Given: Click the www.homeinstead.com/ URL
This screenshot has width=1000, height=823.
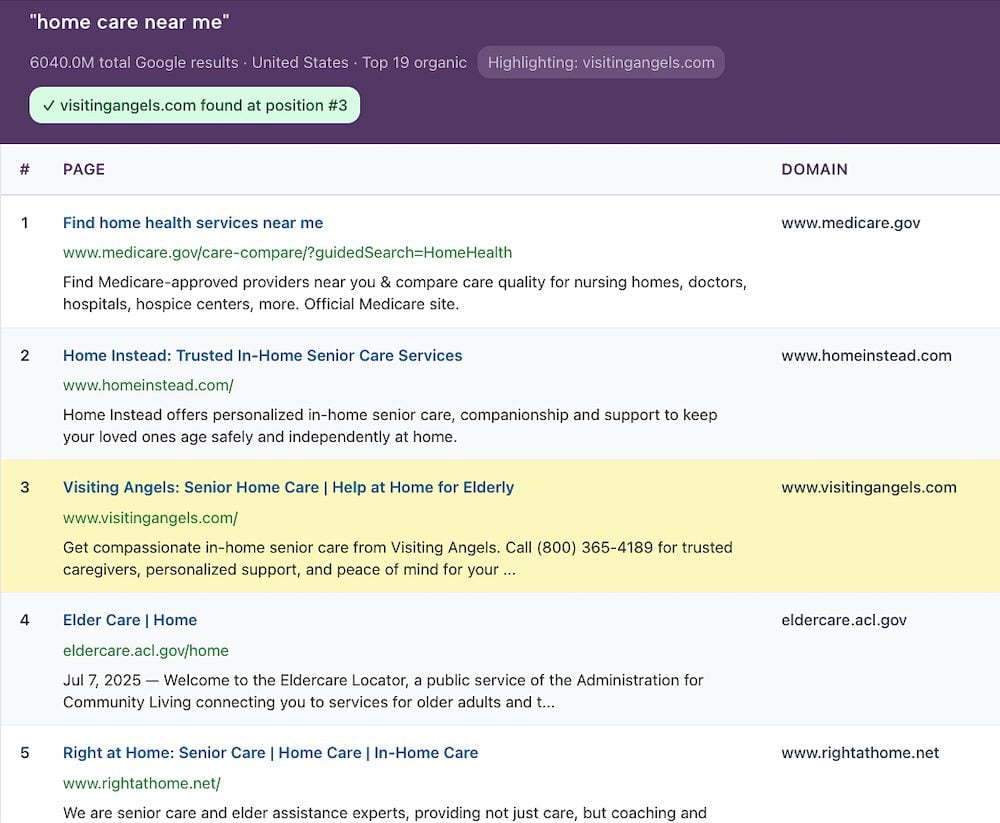Looking at the screenshot, I should pos(148,385).
